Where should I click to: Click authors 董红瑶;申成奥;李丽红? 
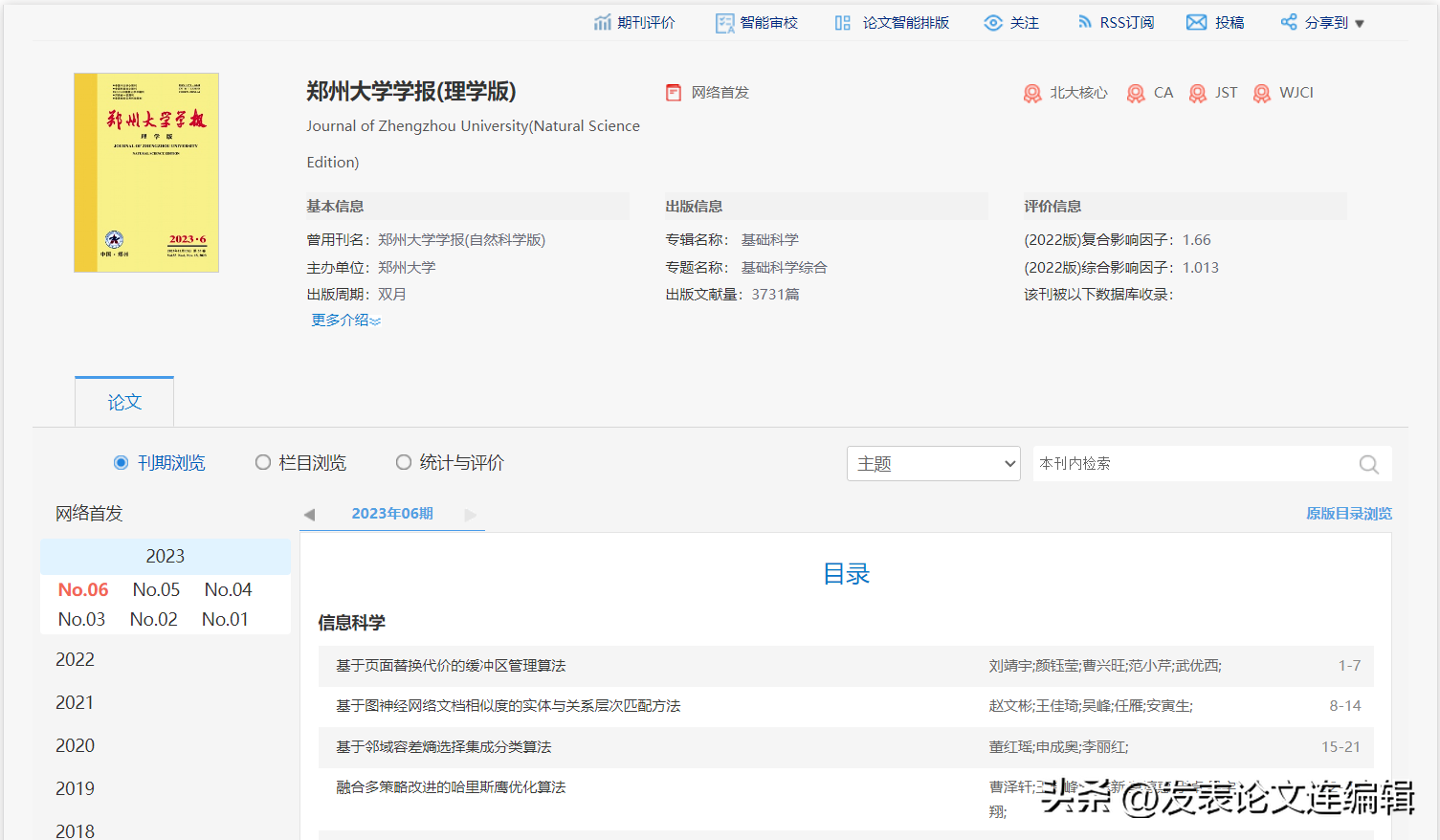(1058, 747)
